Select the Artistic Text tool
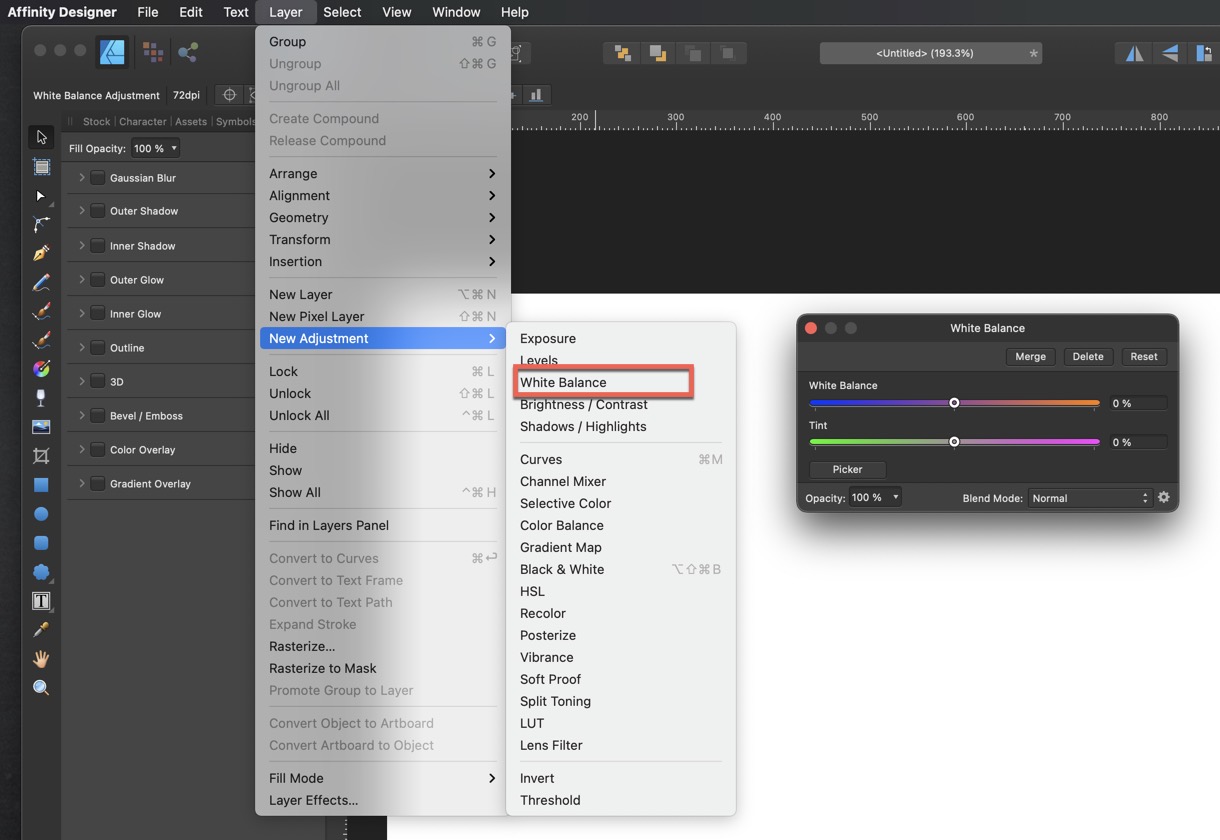This screenshot has width=1220, height=840. (x=41, y=601)
